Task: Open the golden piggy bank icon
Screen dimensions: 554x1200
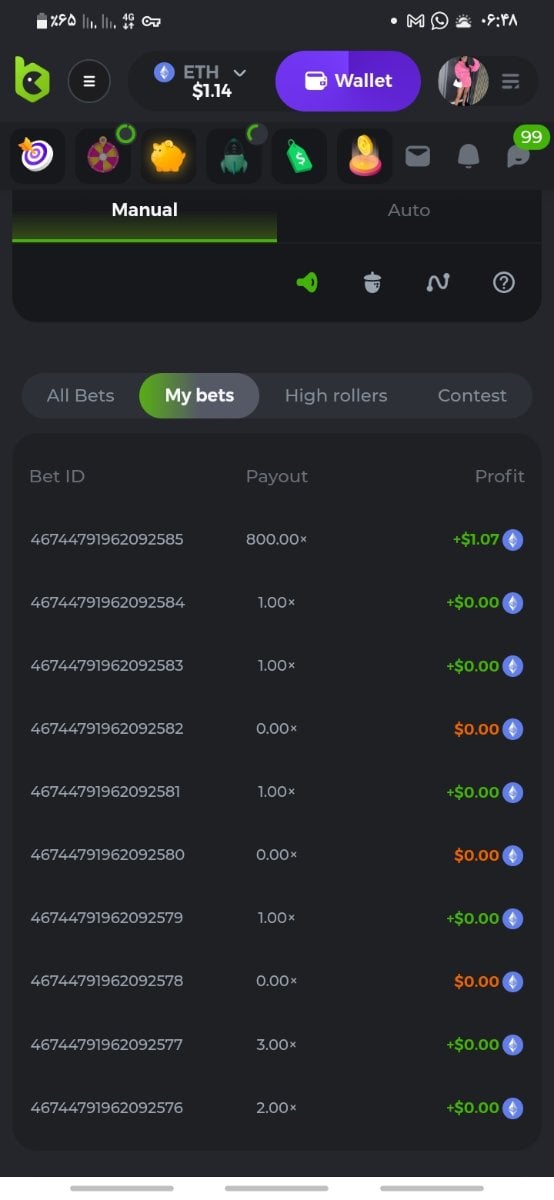Action: 168,156
